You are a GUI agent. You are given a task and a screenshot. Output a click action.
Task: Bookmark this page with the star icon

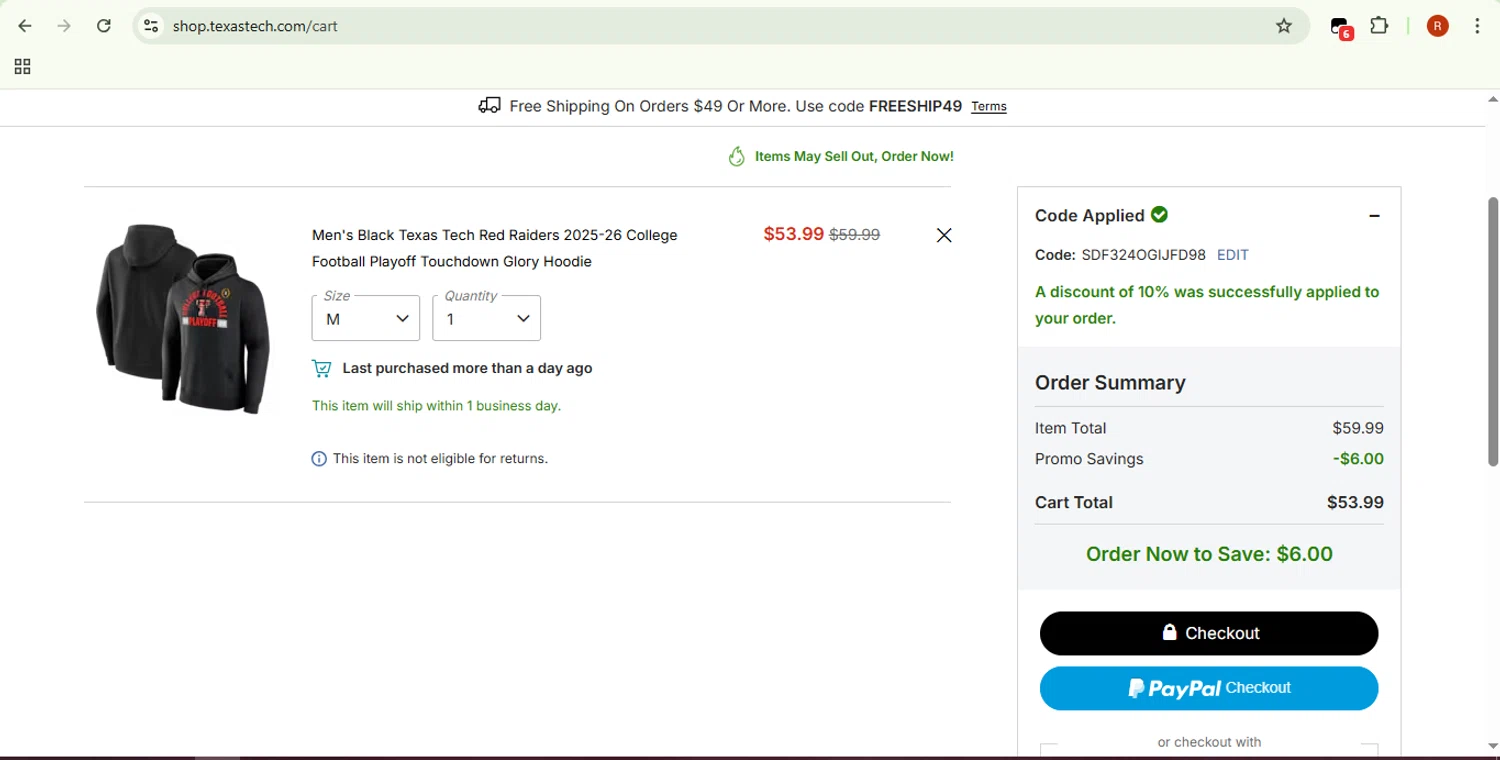pyautogui.click(x=1284, y=26)
